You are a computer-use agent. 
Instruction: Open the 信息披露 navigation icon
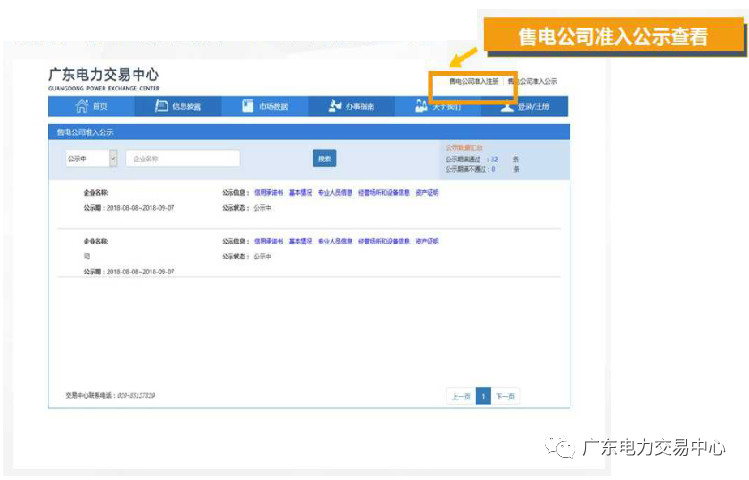click(161, 107)
